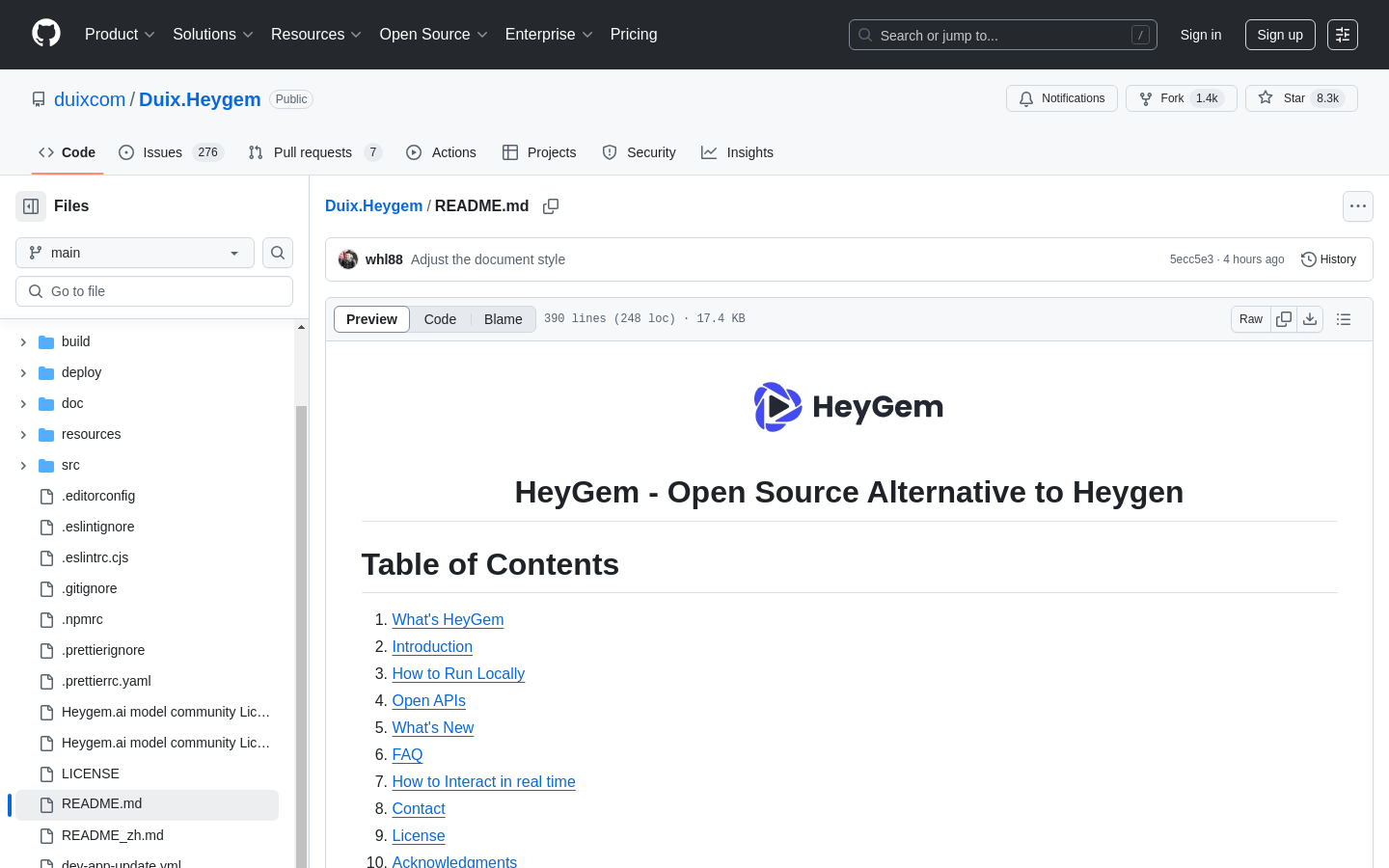Expand the deploy folder chevron

click(23, 372)
